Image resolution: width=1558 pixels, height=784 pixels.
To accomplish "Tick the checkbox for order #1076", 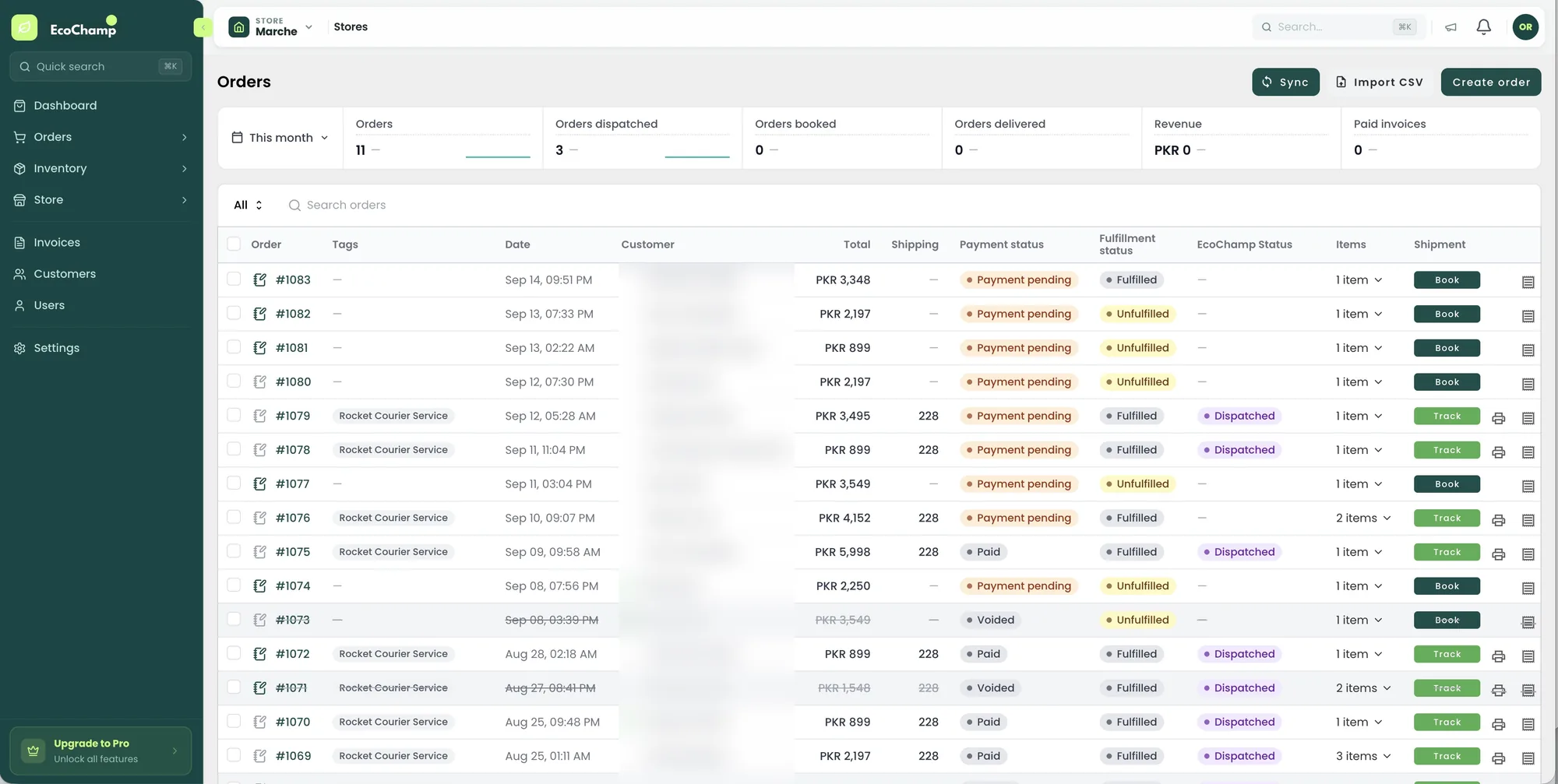I will (x=234, y=517).
